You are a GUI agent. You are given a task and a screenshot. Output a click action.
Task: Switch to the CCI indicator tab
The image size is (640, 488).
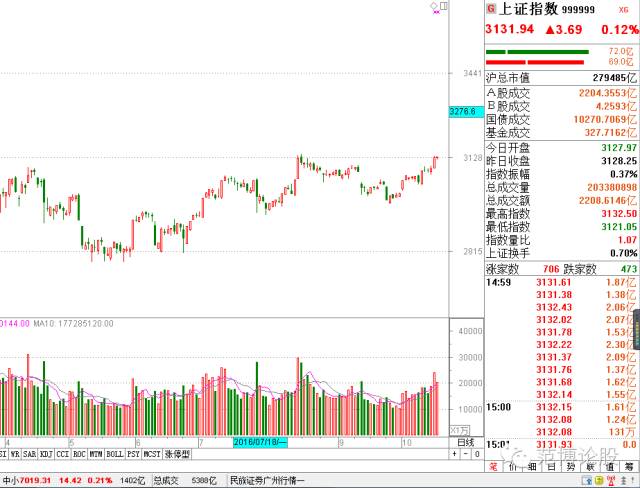[x=62, y=454]
